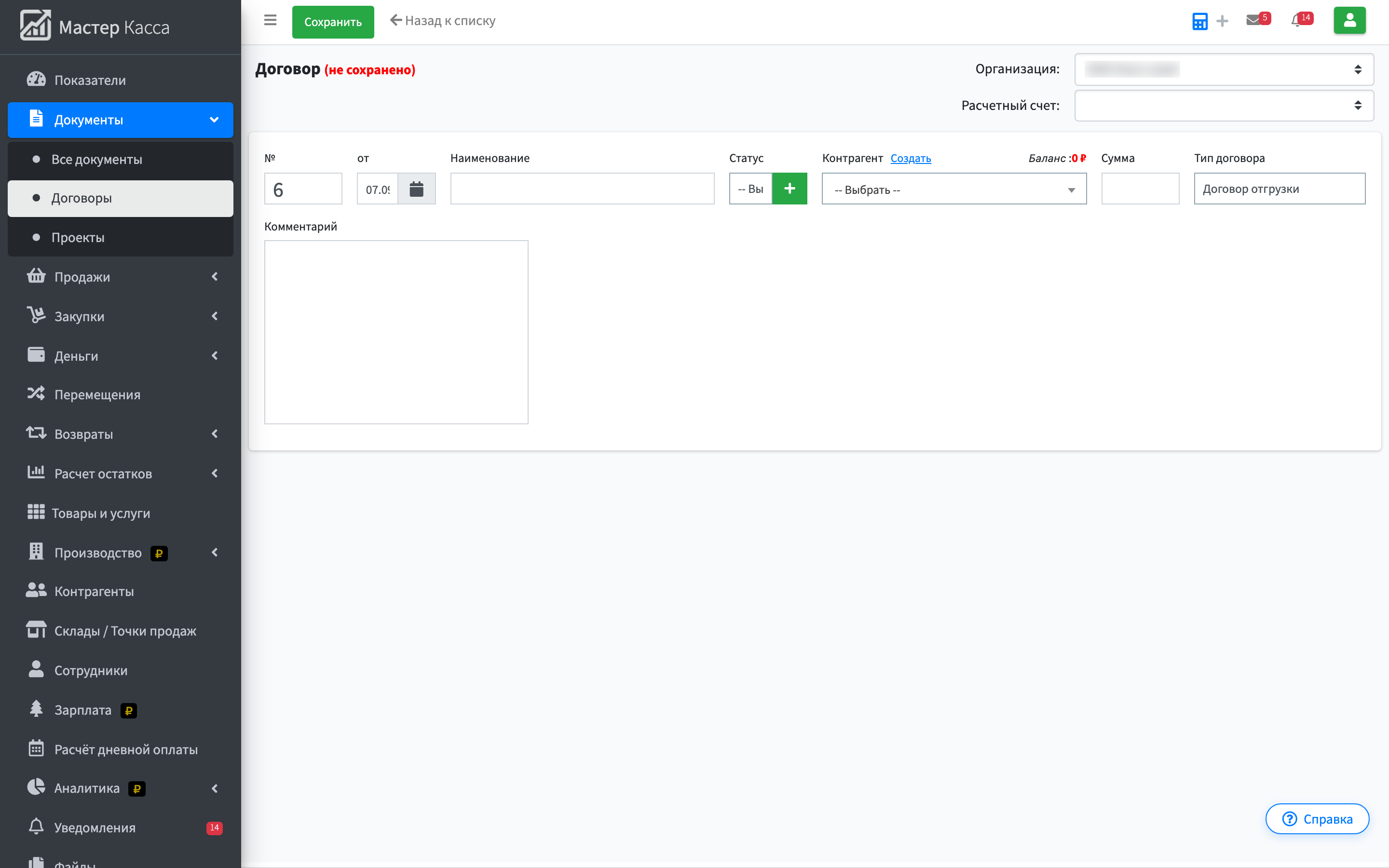The height and width of the screenshot is (868, 1389).
Task: Open Склады / Точки продаж section
Action: (x=121, y=631)
